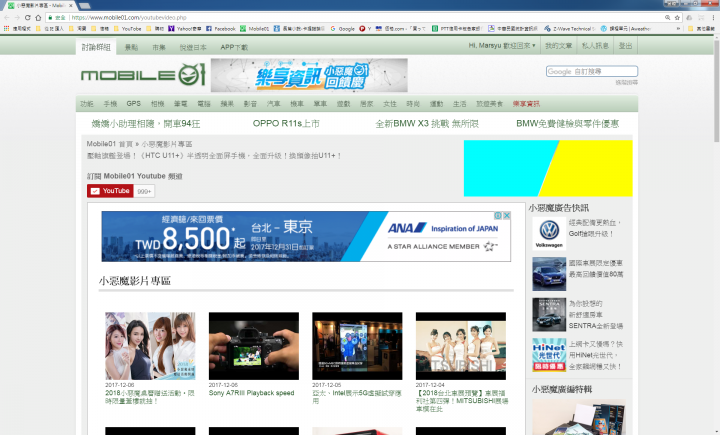The height and width of the screenshot is (435, 720).
Task: Open the YouTube bookmarks folder
Action: coord(128,28)
